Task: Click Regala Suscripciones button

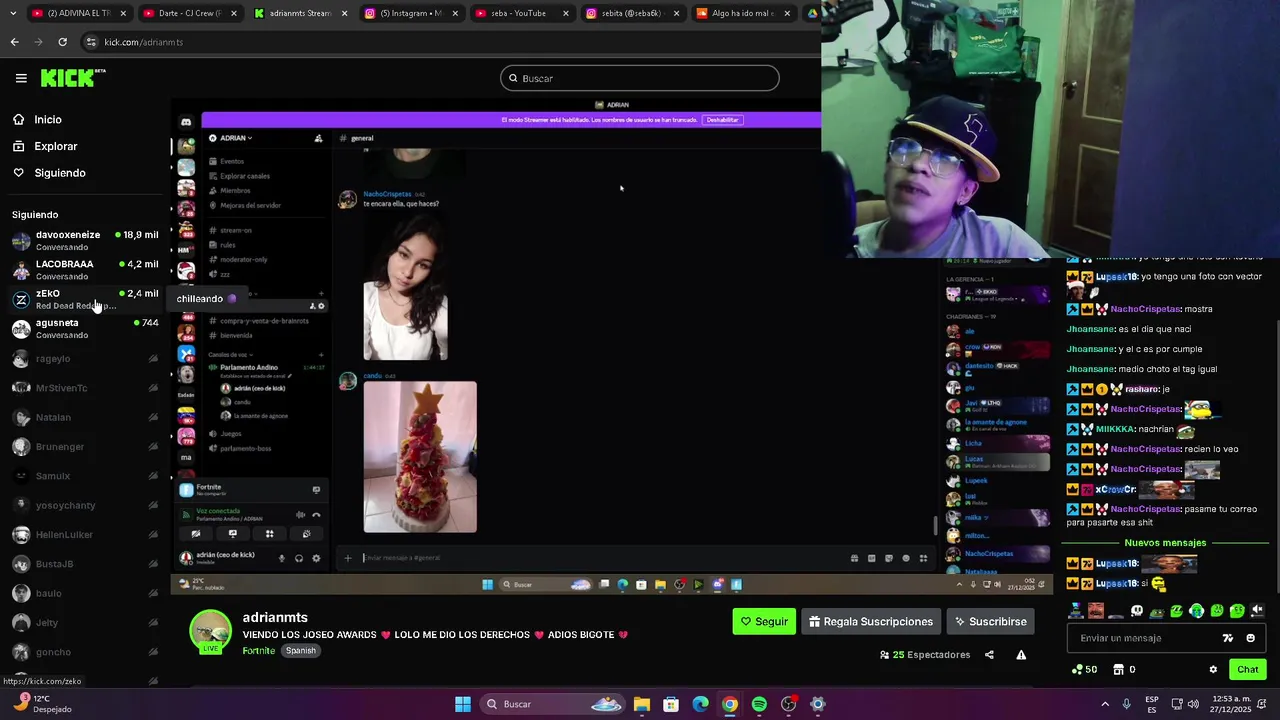Action: pyautogui.click(x=871, y=621)
